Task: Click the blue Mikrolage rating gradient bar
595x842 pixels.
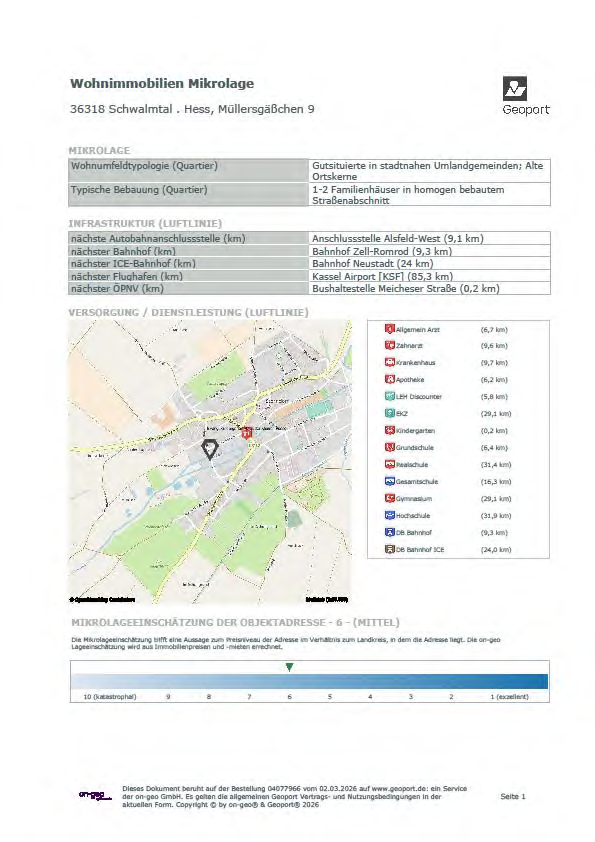Action: pos(309,681)
